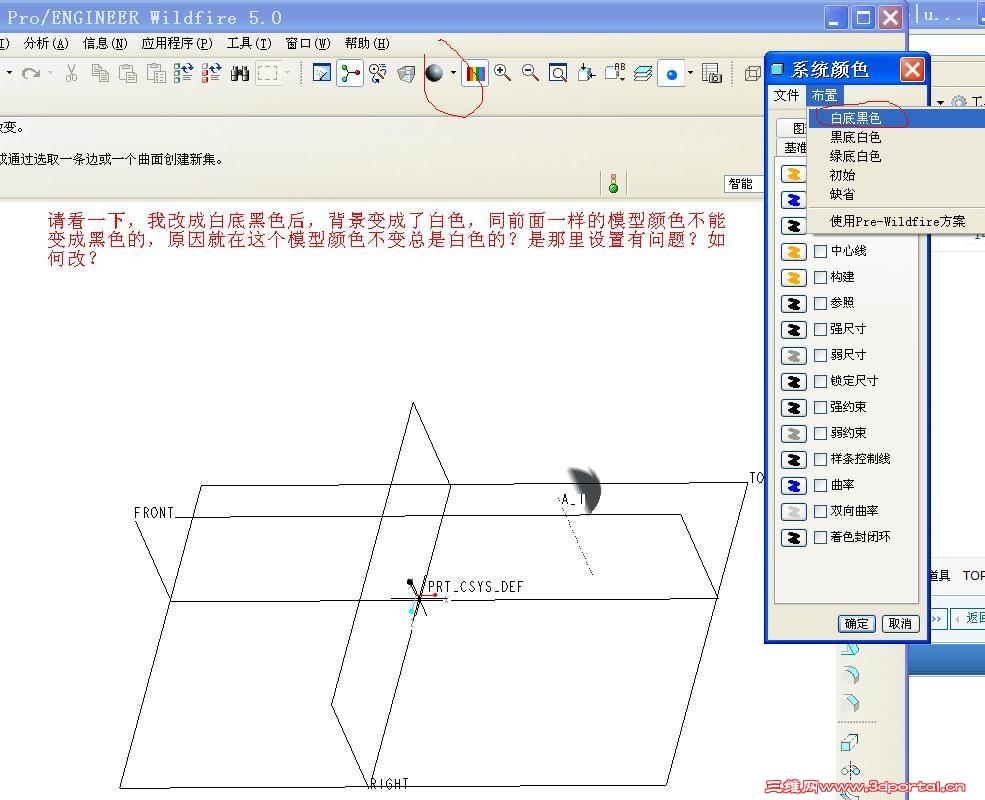Screen dimensions: 985x800
Task: Check the 锁定尺寸 checkbox
Action: click(x=820, y=381)
